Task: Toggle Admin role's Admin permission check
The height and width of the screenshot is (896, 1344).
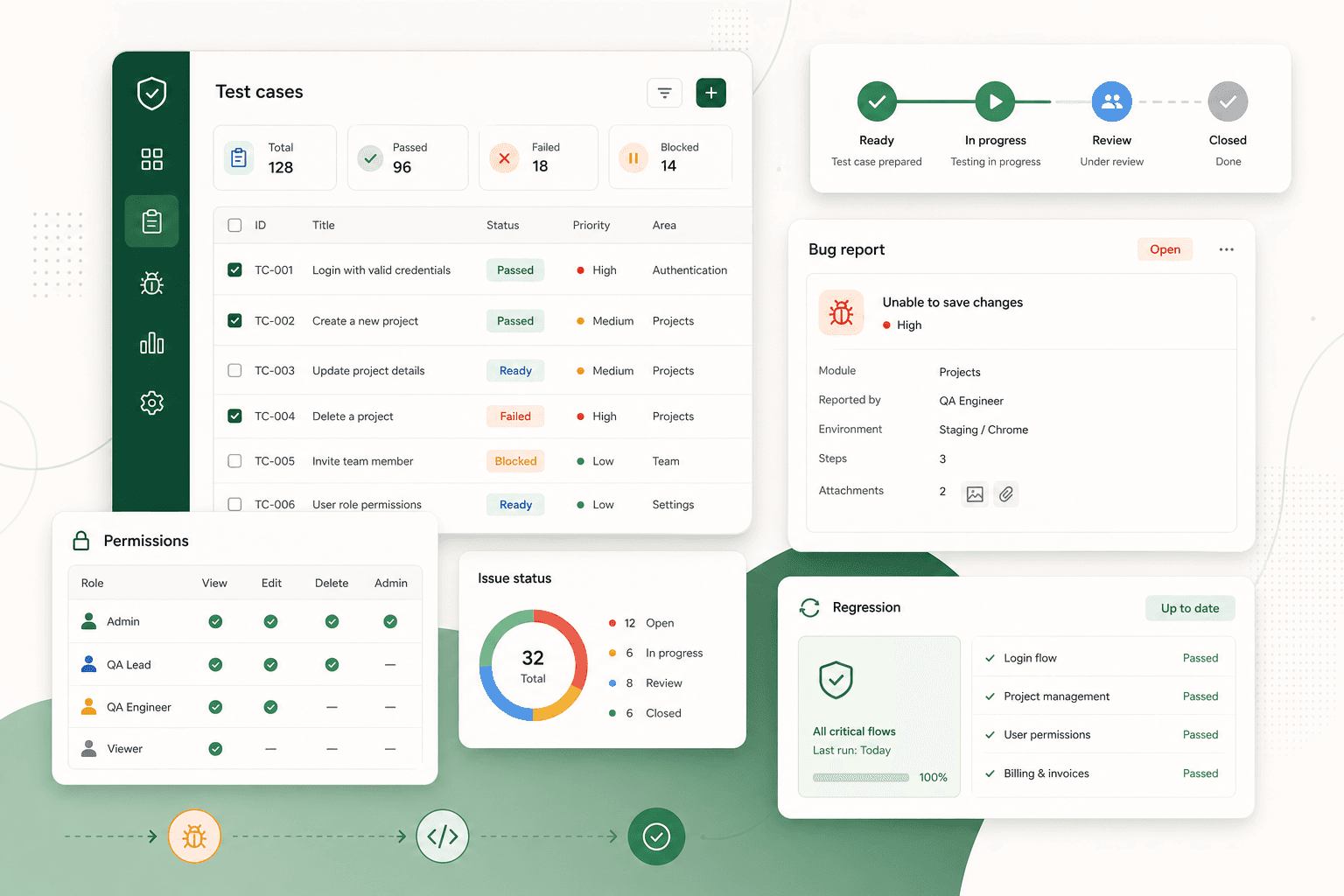Action: 390,621
